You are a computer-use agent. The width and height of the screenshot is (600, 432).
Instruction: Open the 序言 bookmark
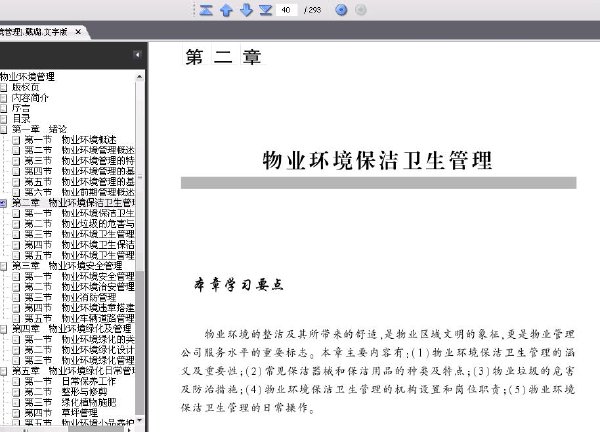click(21, 108)
